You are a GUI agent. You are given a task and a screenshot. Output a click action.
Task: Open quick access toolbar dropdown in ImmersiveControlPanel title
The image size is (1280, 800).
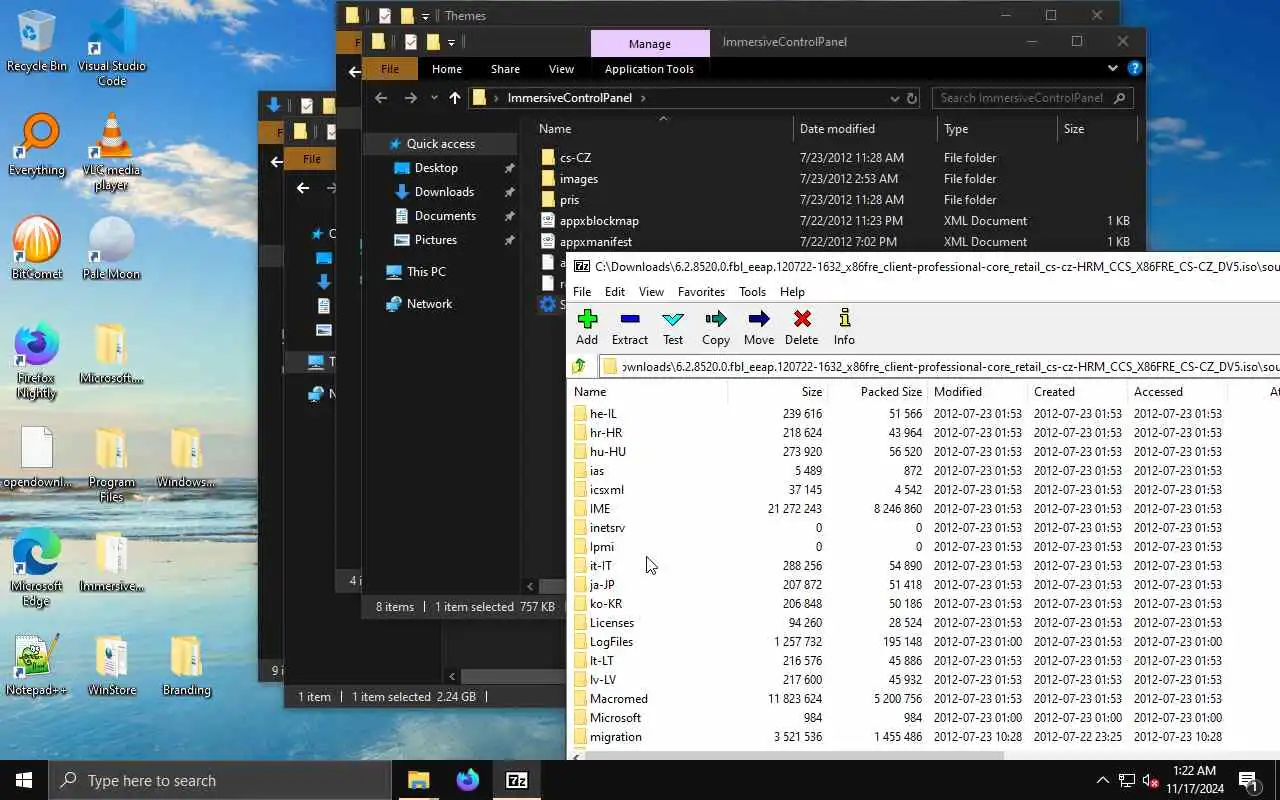[x=451, y=43]
